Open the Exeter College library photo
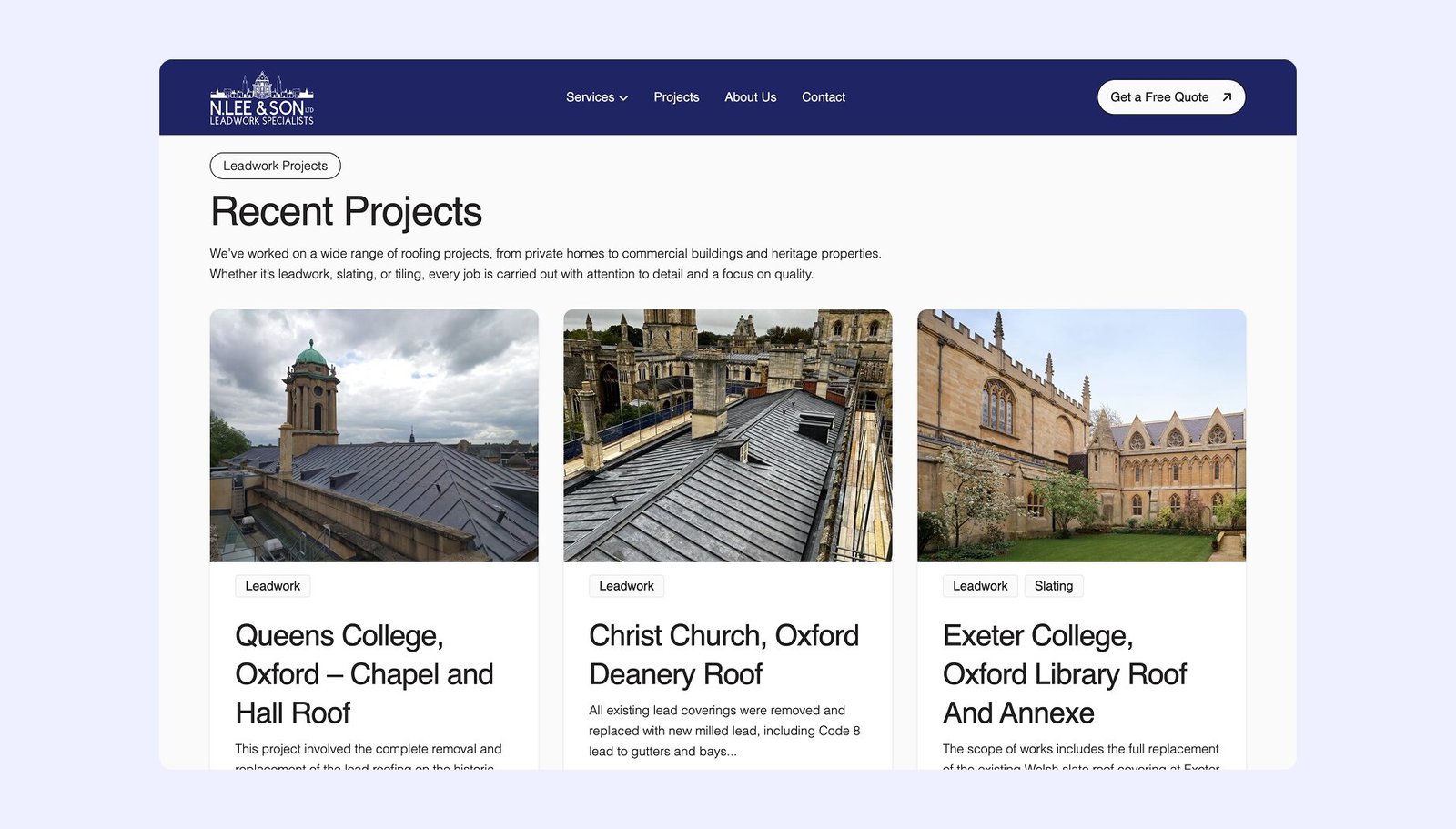1456x829 pixels. pos(1082,436)
